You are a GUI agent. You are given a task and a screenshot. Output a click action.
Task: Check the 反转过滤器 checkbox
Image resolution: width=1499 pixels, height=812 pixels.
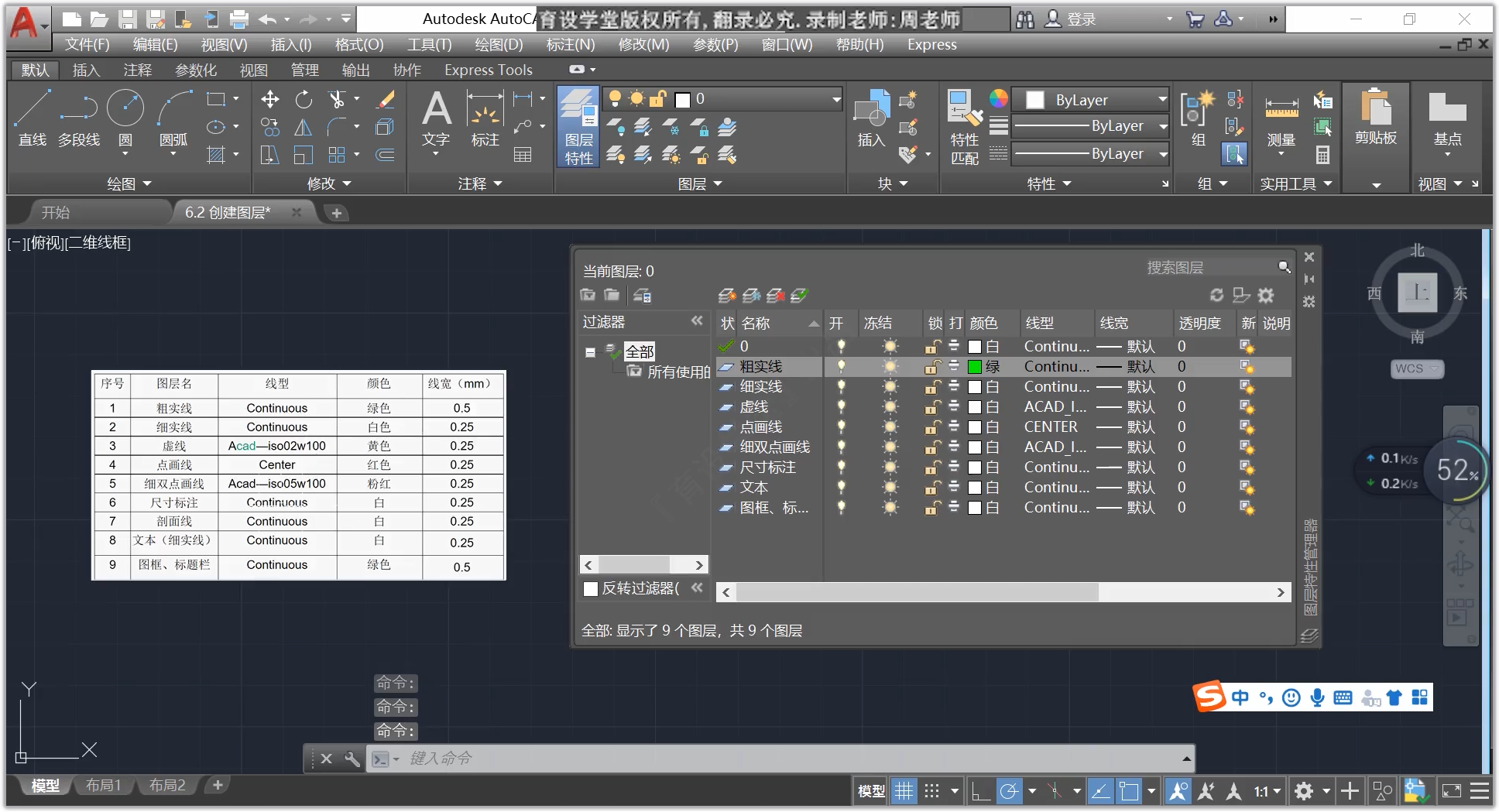[591, 588]
